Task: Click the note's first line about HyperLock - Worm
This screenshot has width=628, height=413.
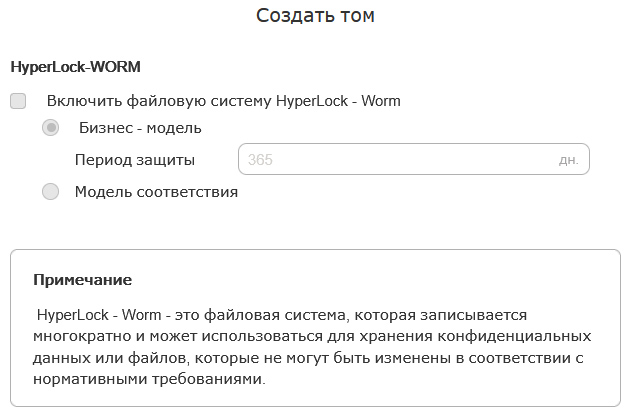Action: click(x=282, y=315)
